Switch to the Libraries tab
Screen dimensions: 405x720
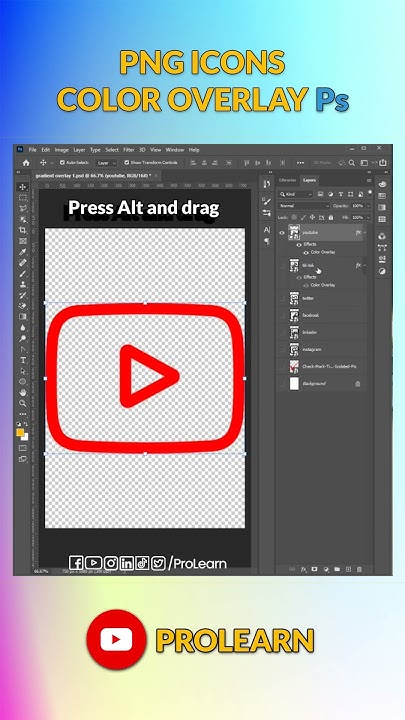287,180
